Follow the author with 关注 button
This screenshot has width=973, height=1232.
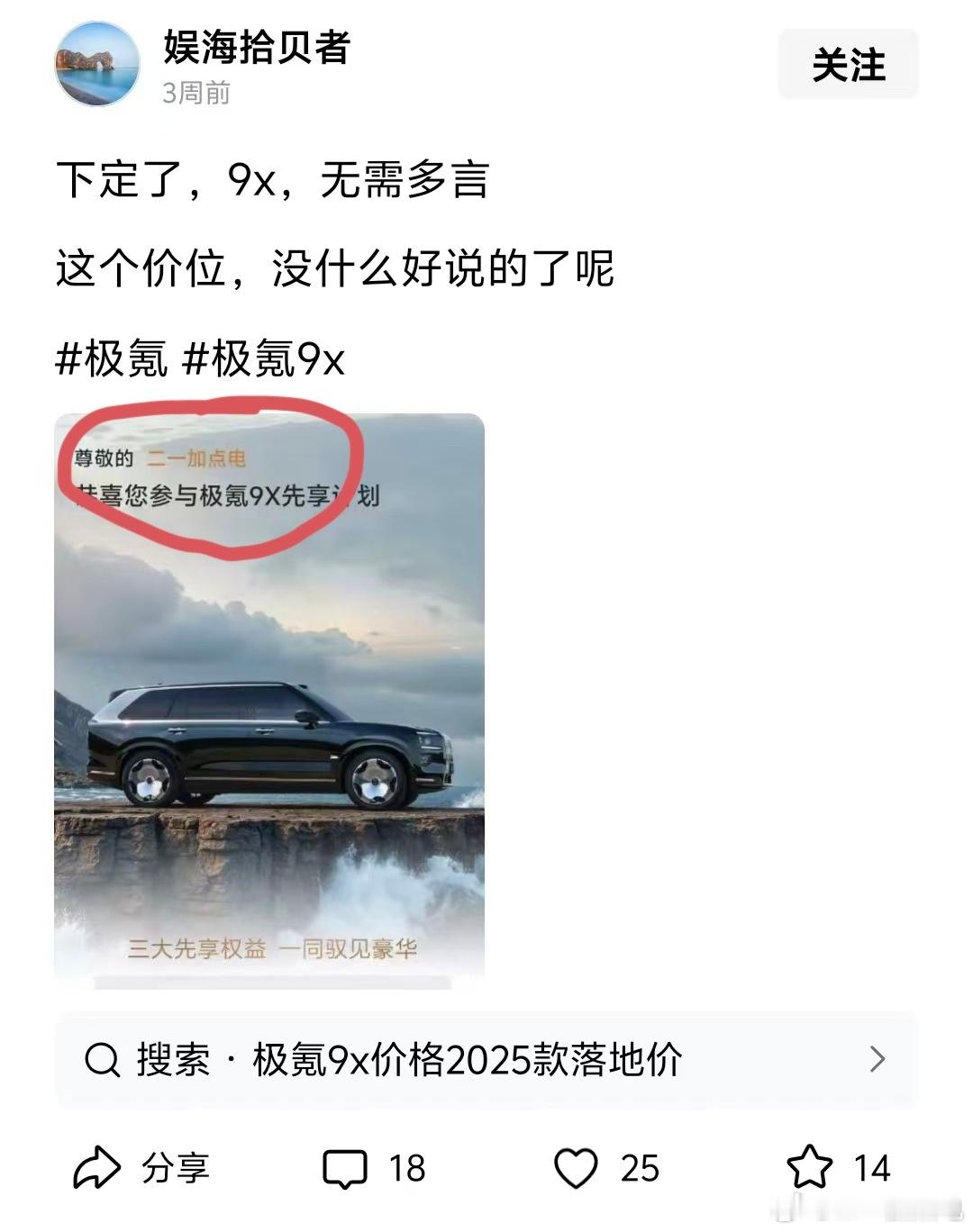849,65
